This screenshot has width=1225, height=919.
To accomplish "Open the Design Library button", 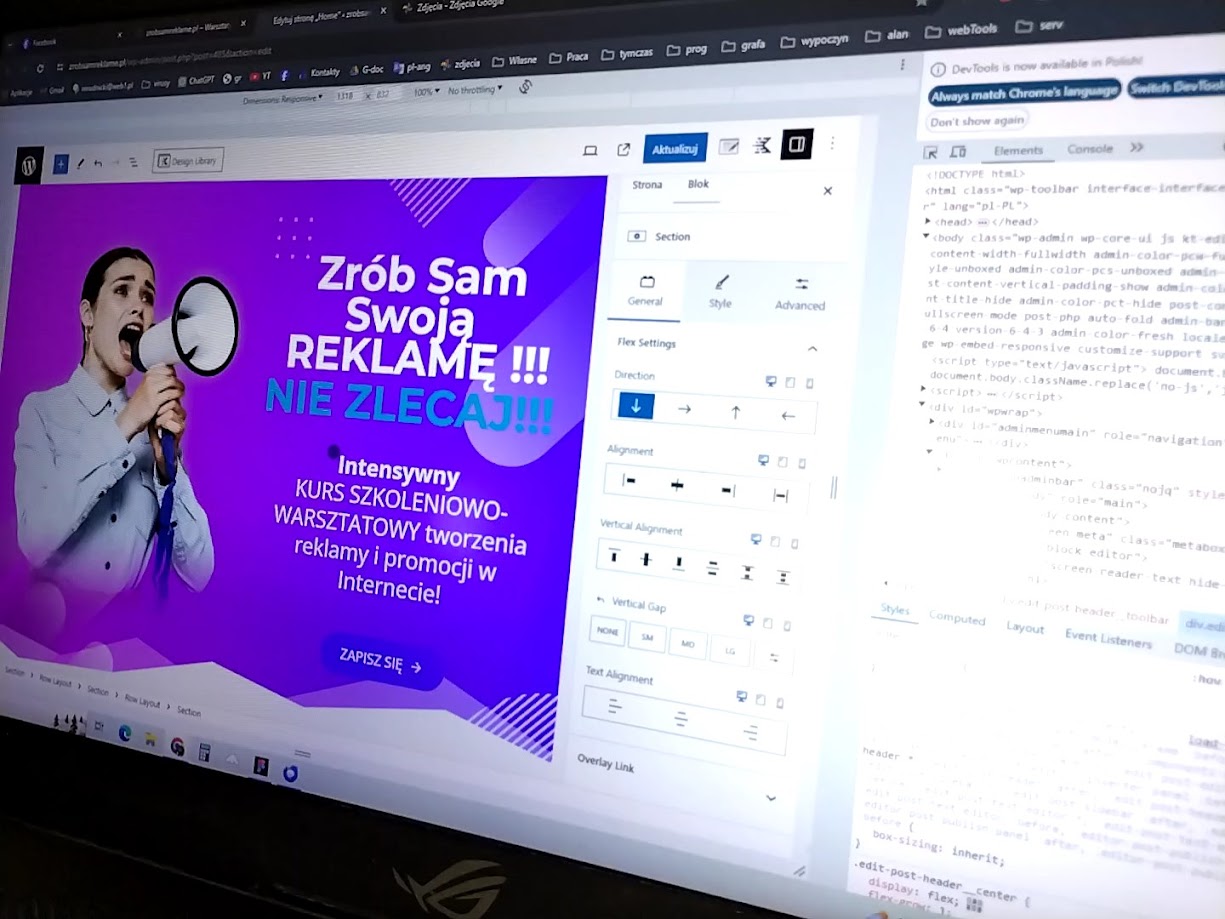I will tap(188, 160).
